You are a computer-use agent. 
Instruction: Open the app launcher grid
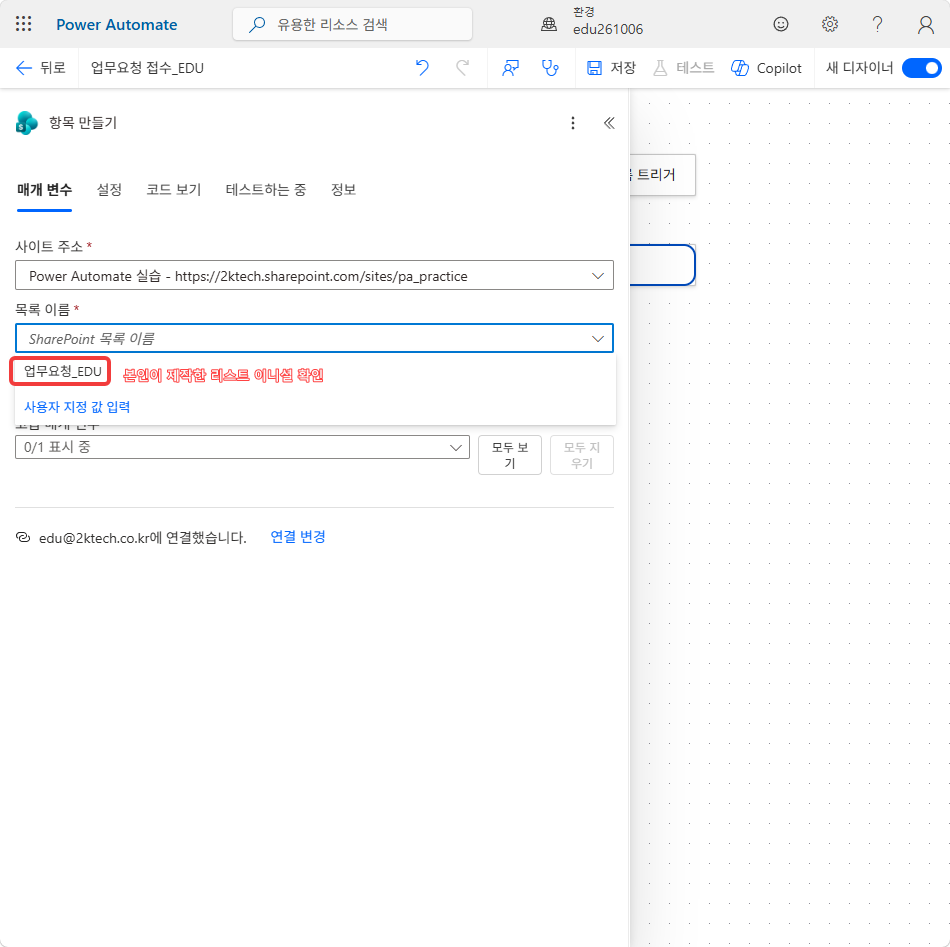click(x=23, y=24)
